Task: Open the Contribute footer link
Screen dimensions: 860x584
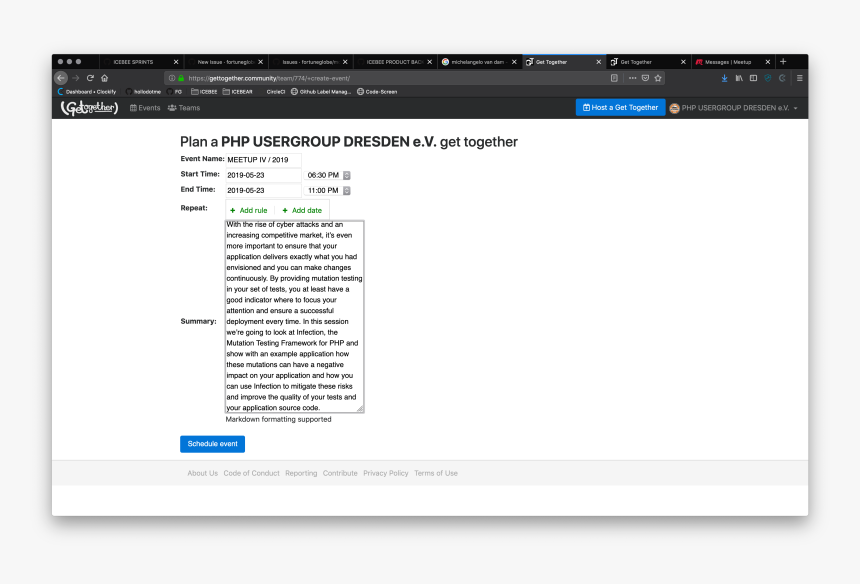Action: point(340,473)
